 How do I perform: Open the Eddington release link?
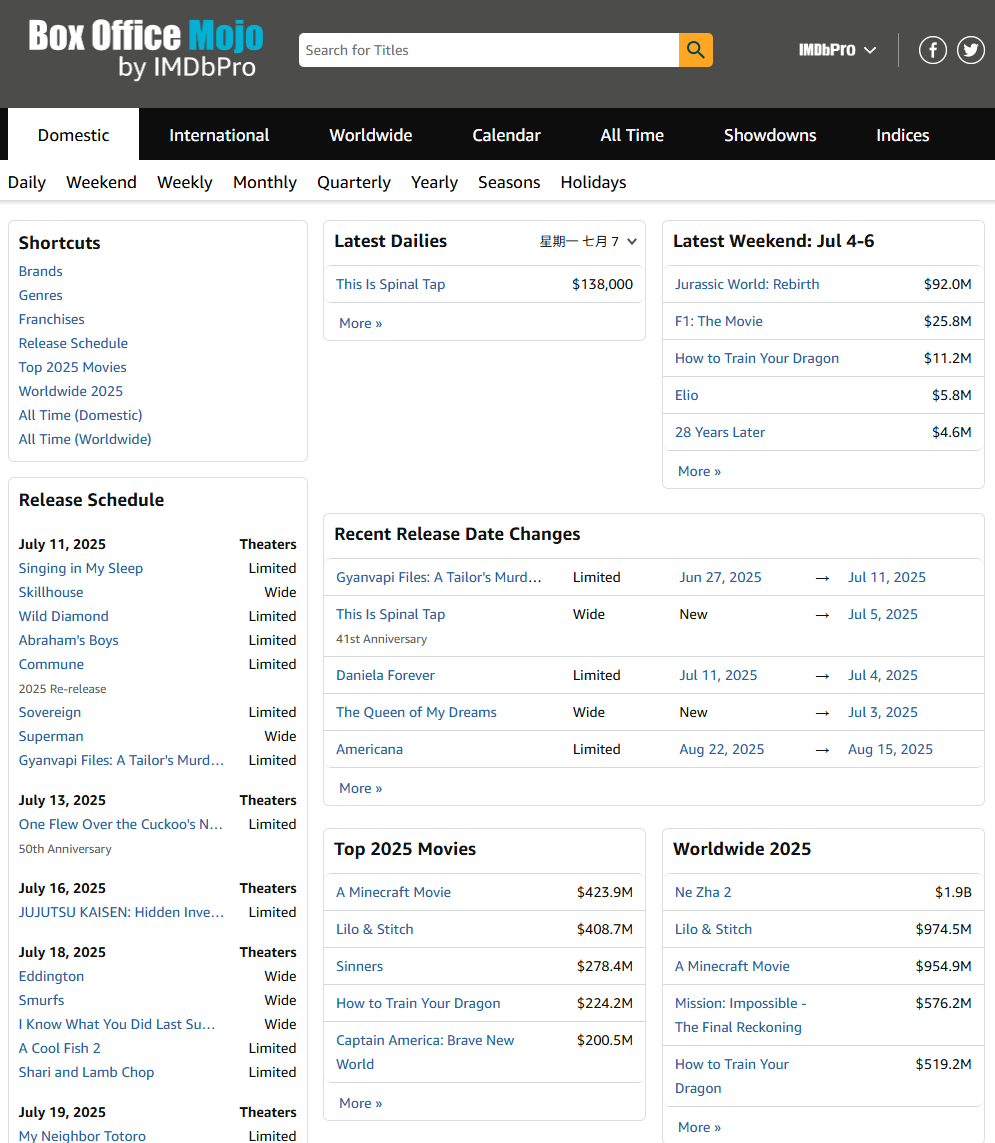(x=51, y=976)
